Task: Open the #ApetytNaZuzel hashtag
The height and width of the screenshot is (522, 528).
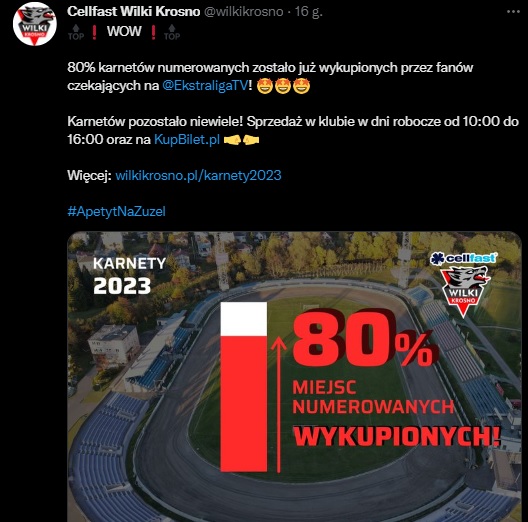Action: click(x=117, y=211)
